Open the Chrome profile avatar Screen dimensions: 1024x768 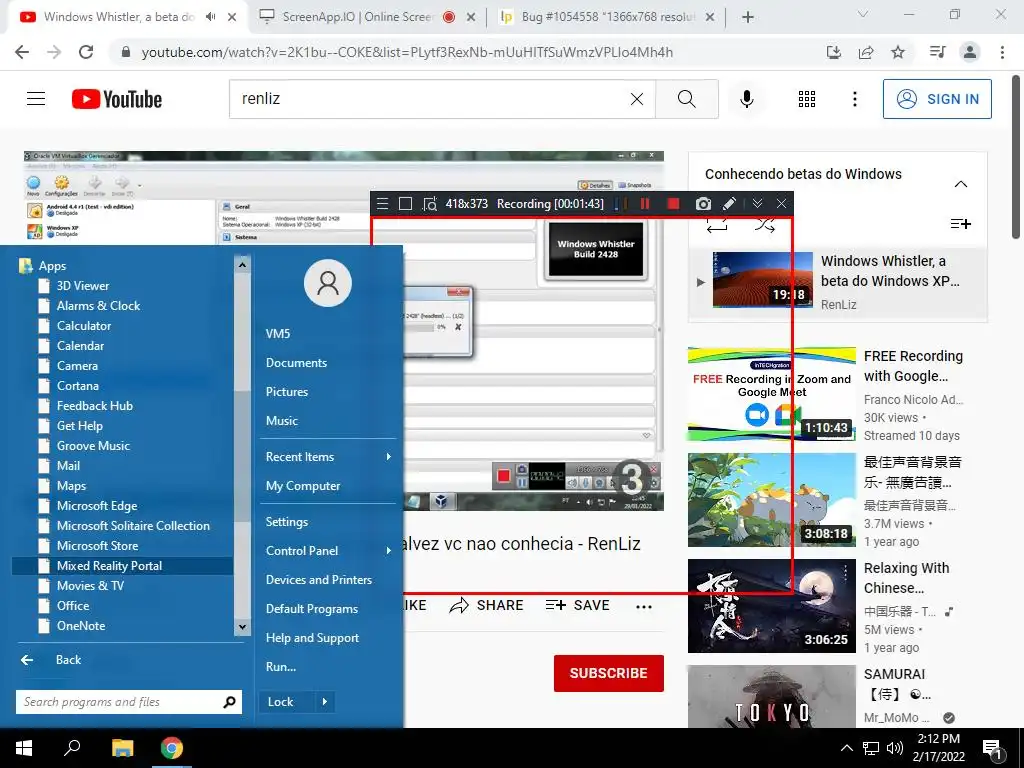970,52
